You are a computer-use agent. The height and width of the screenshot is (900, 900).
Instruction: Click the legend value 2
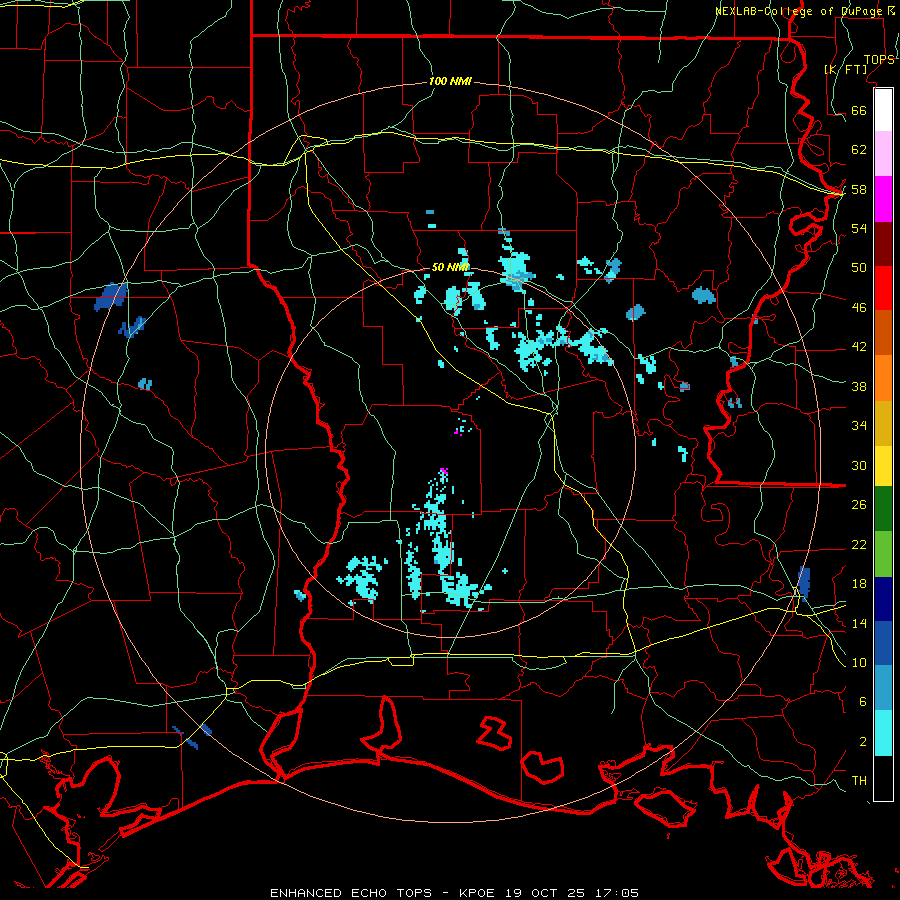863,741
